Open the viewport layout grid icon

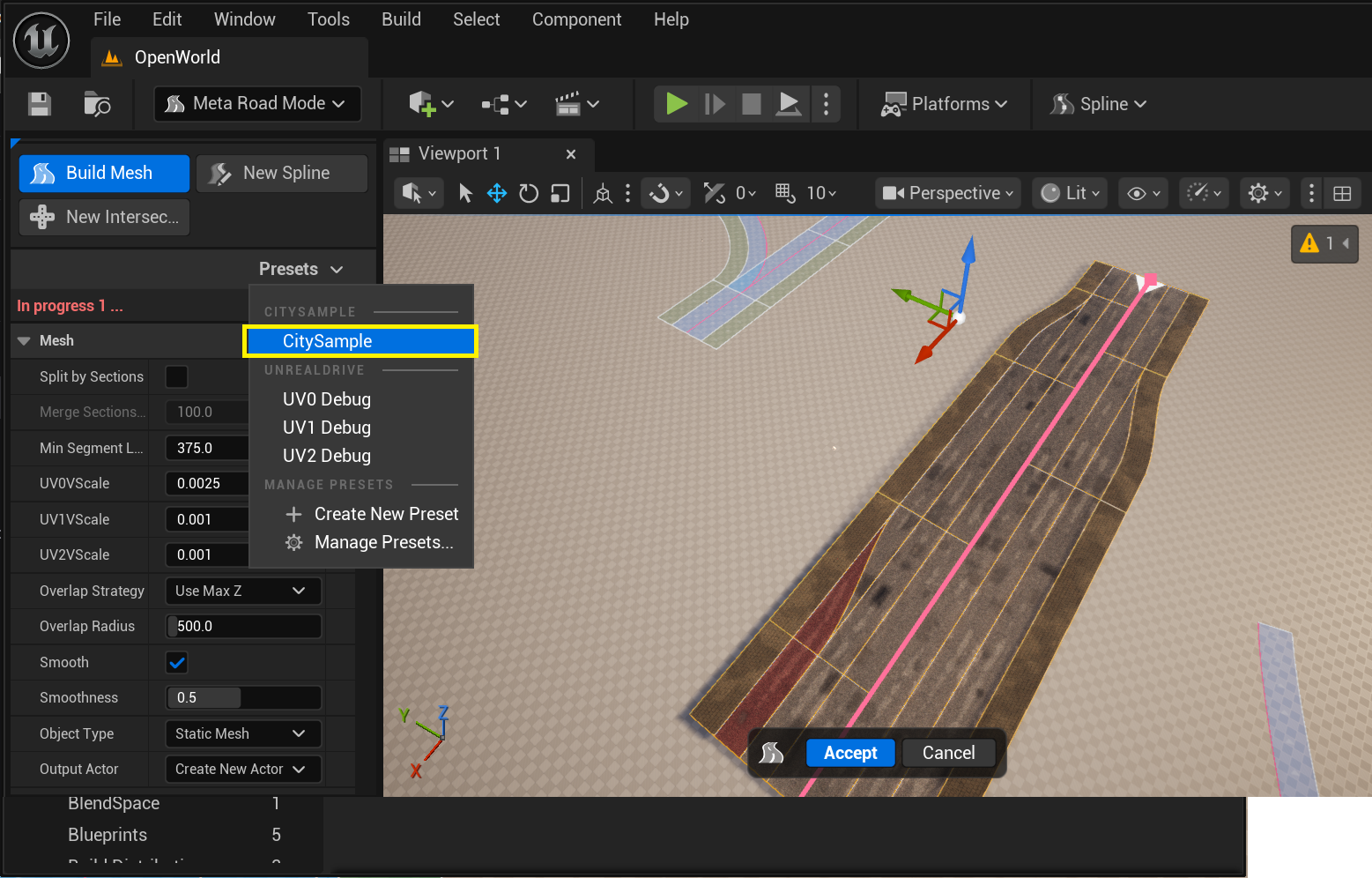pyautogui.click(x=1342, y=194)
